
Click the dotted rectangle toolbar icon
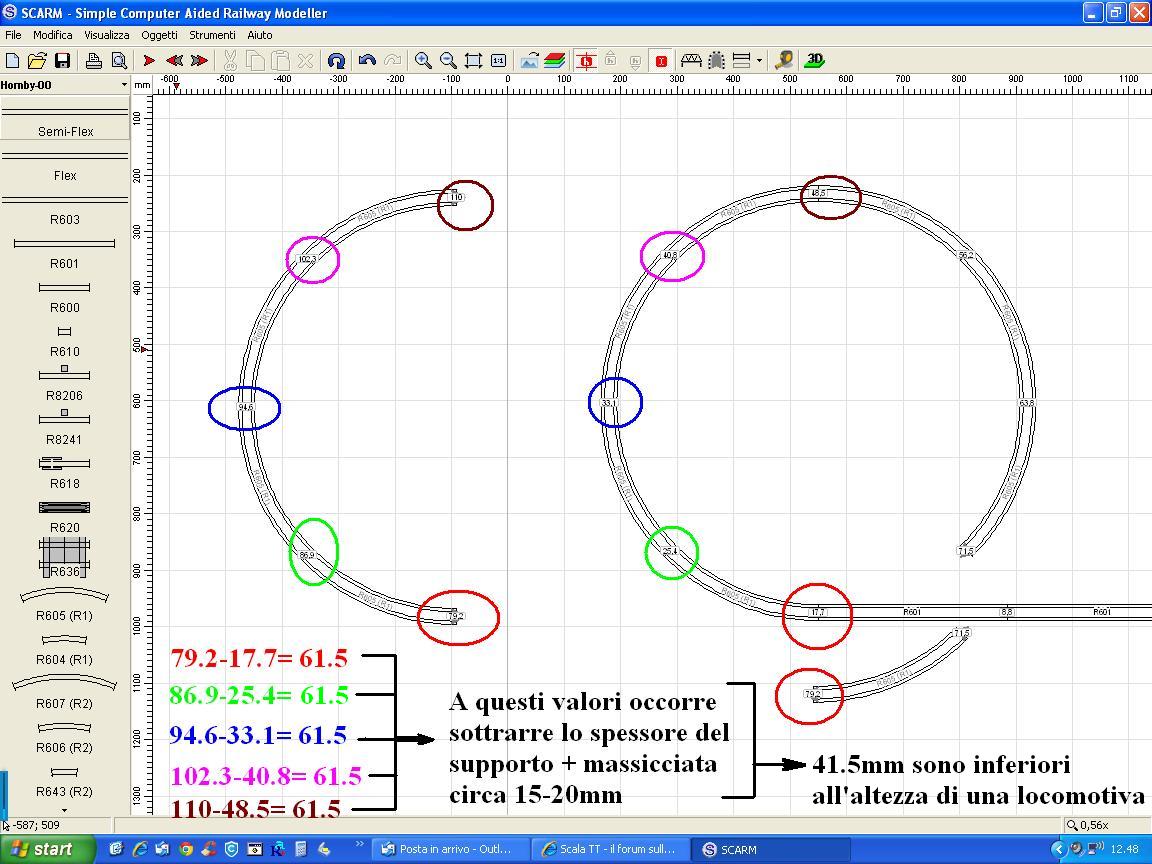pyautogui.click(x=716, y=60)
